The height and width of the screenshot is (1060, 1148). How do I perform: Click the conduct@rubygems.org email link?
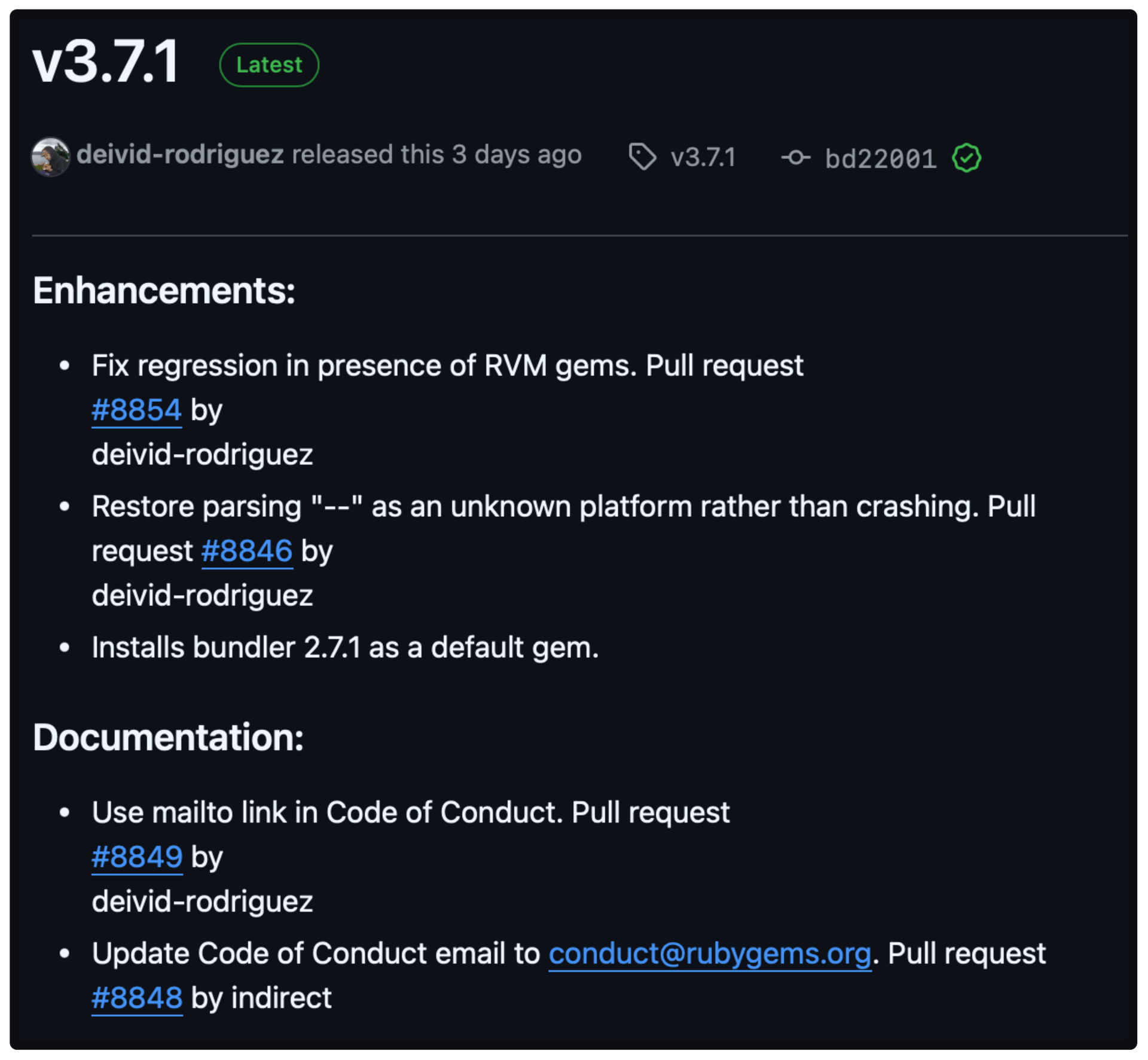710,954
